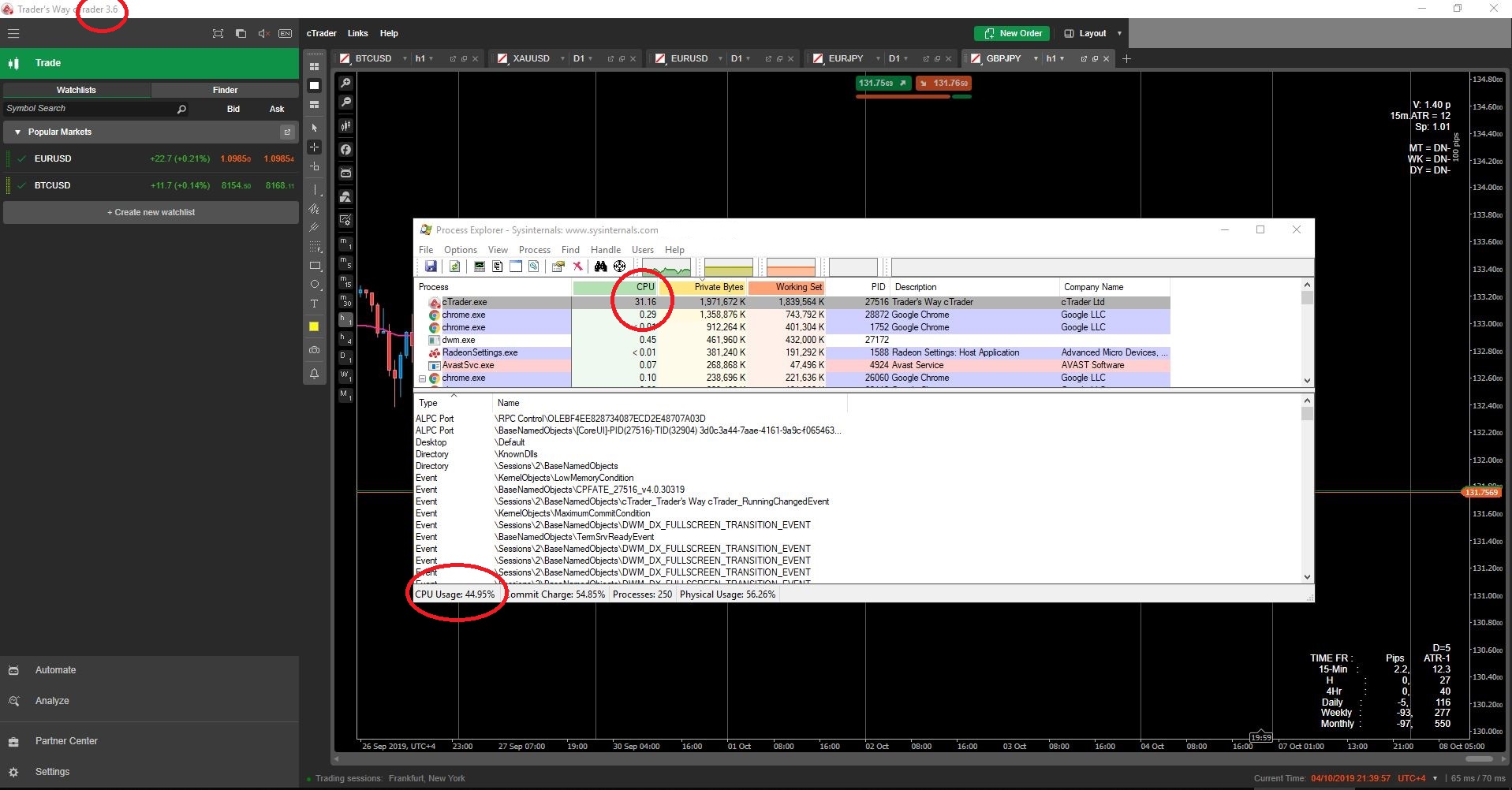This screenshot has height=790, width=1512.
Task: Click Save icon in Process Explorer toolbar
Action: coord(431,266)
